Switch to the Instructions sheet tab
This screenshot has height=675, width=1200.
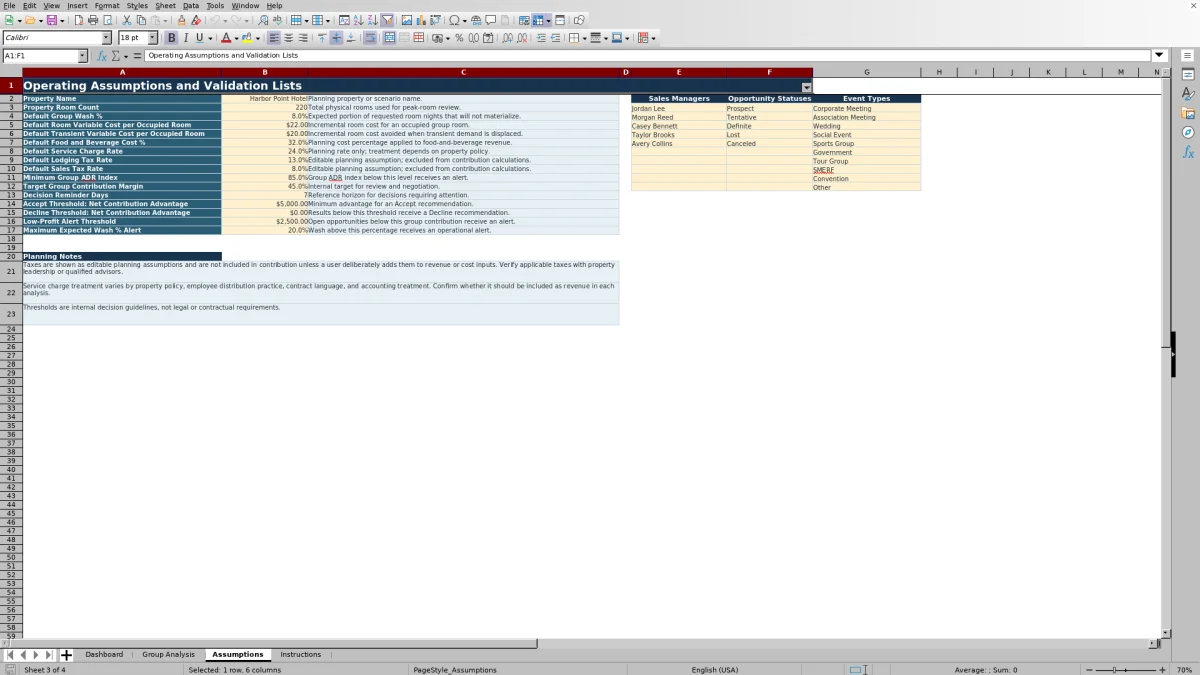300,655
